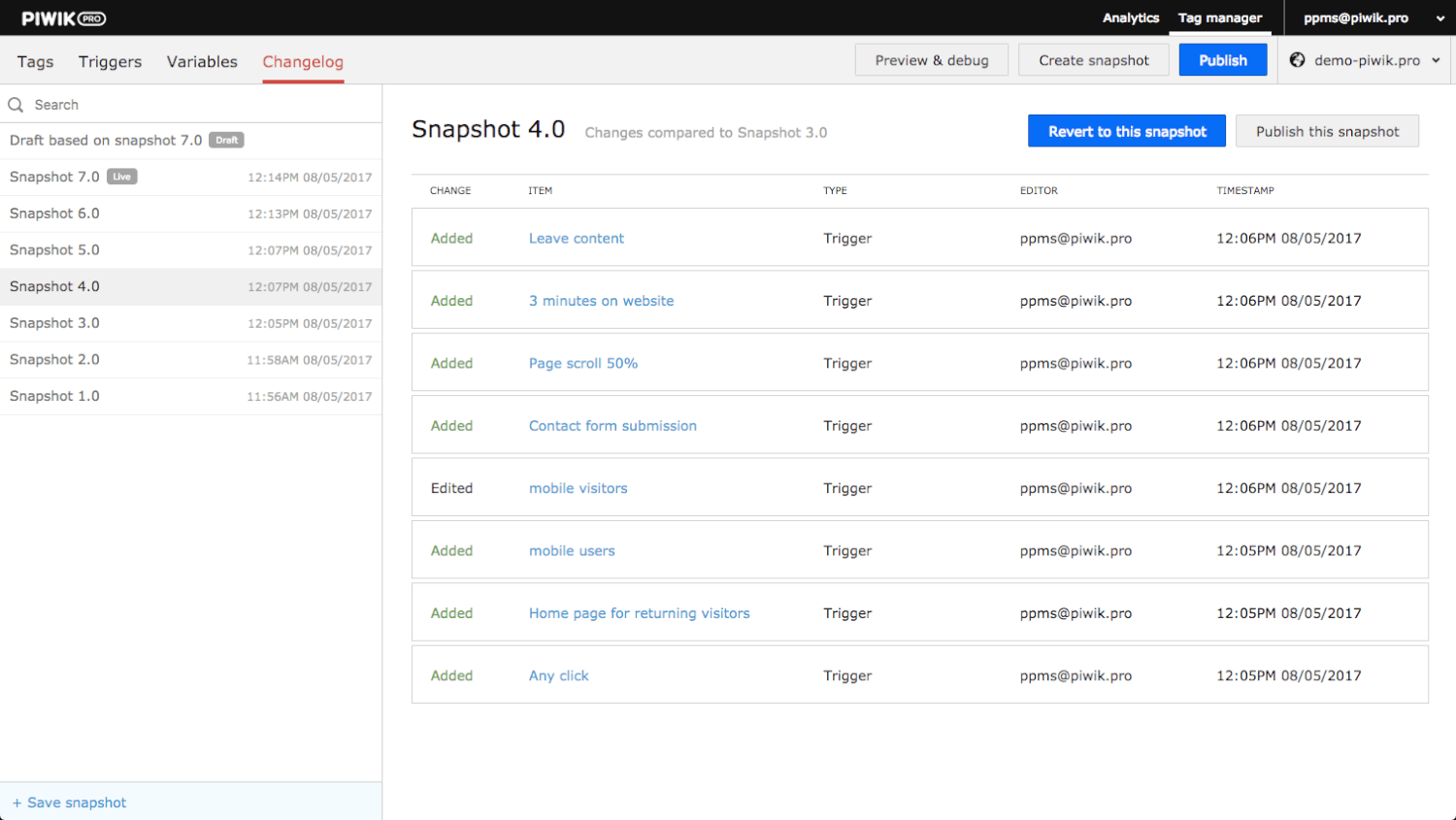Open the Analytics menu
The image size is (1456, 820).
click(x=1131, y=17)
